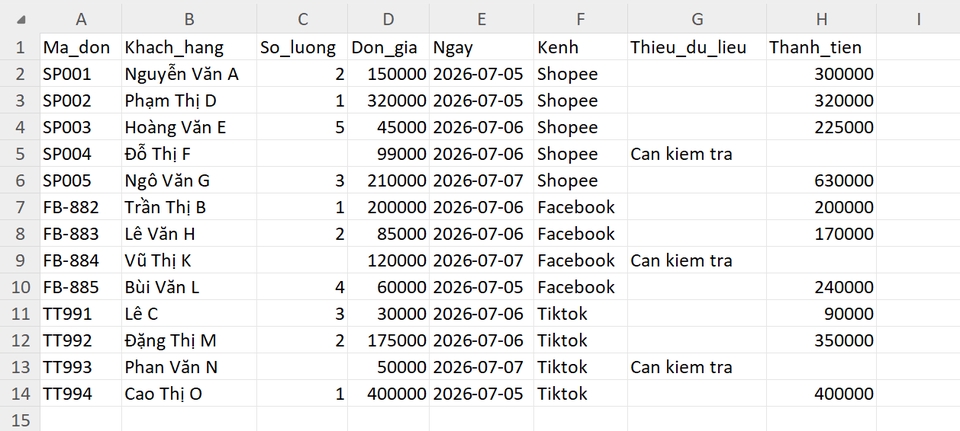Click the Thanh_tien header cell
Viewport: 960px width, 431px height.
coord(821,47)
